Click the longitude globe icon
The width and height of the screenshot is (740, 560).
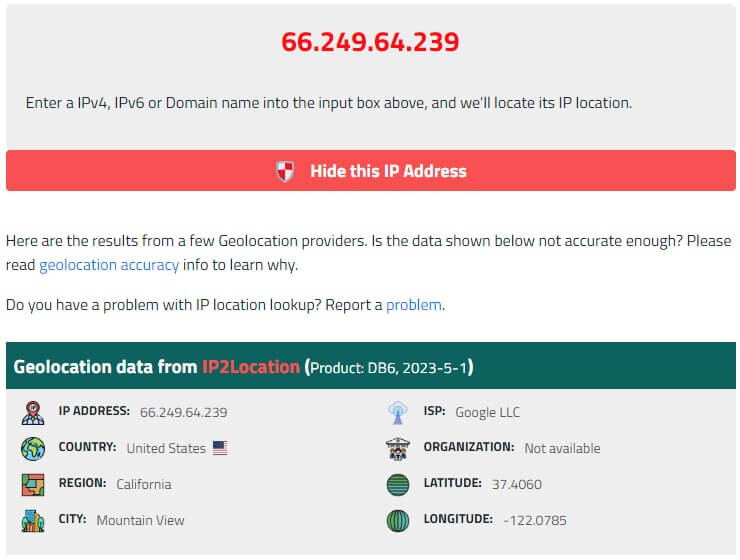point(398,520)
